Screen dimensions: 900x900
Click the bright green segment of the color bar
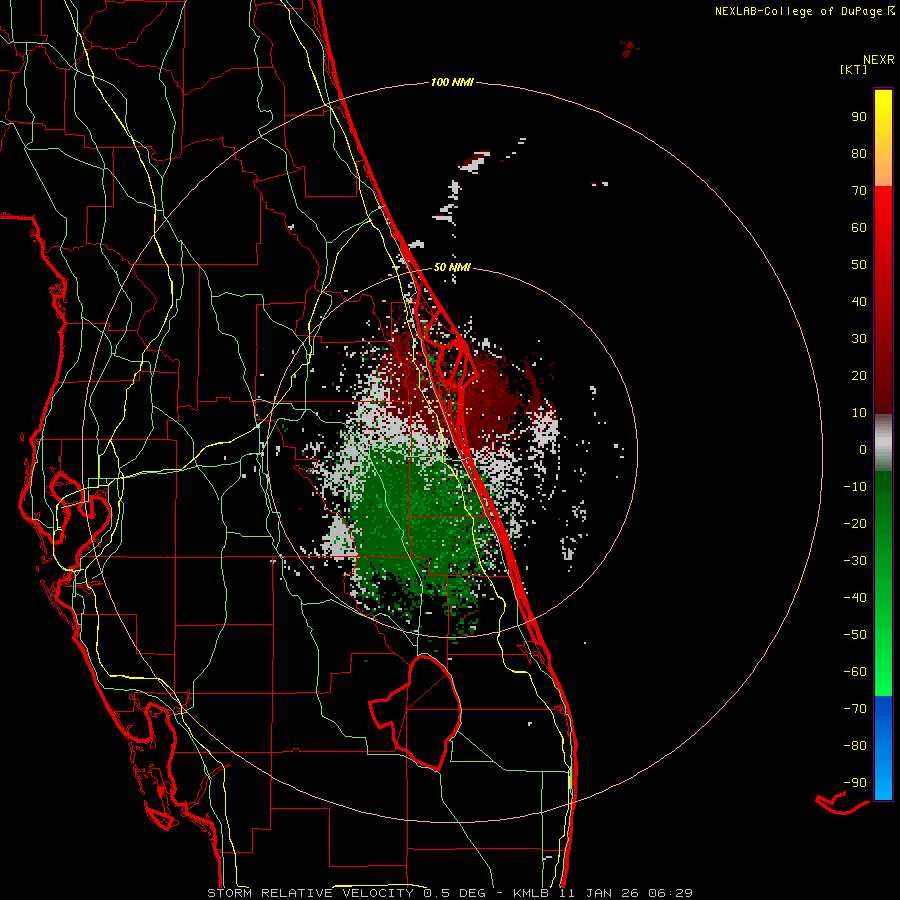click(x=883, y=584)
